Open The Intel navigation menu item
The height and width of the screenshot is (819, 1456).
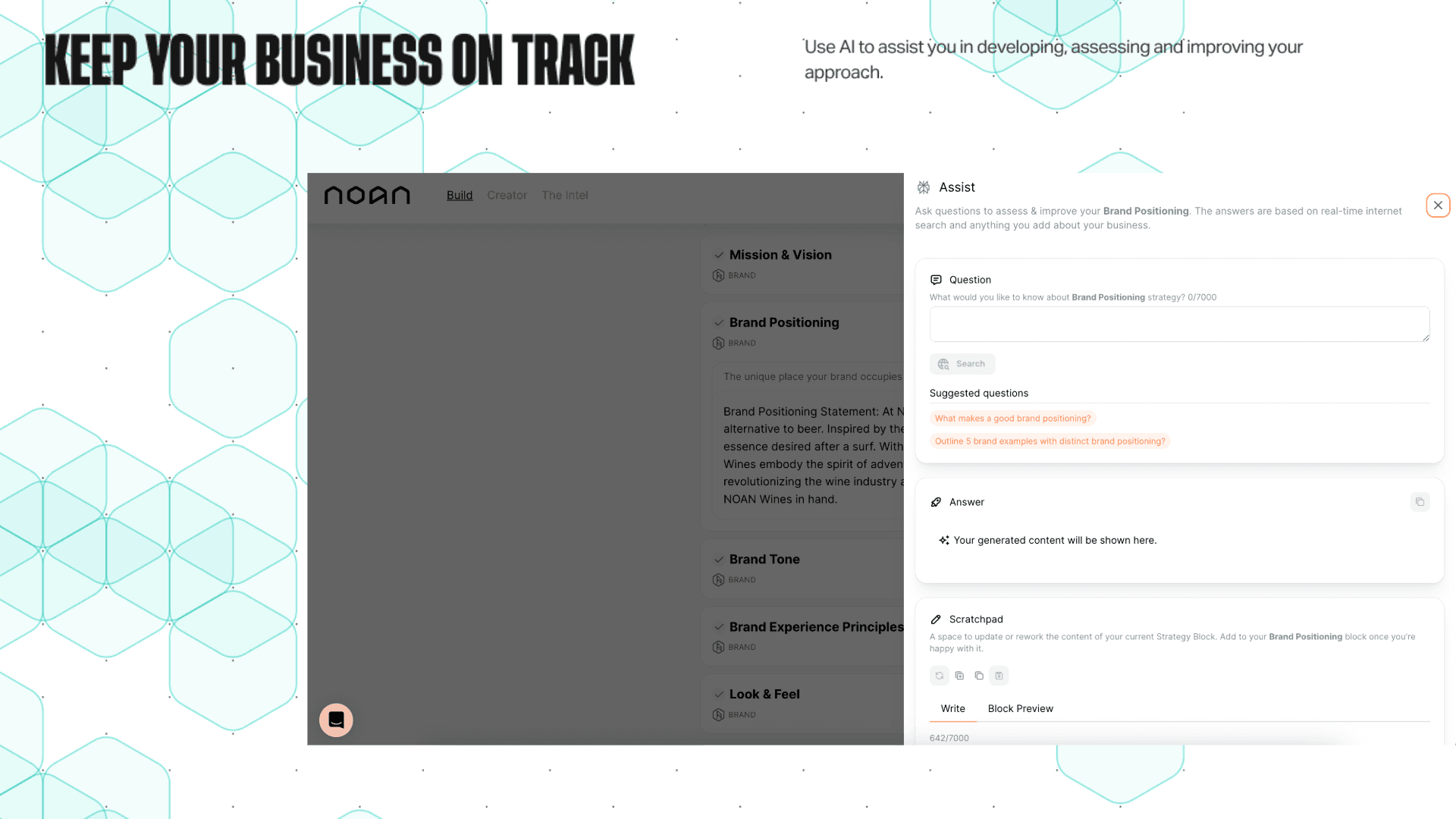(564, 194)
